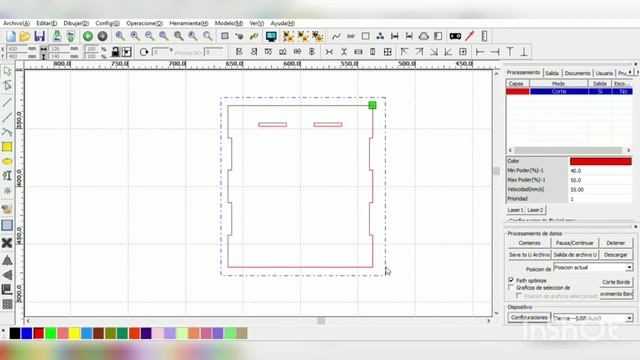Switch to the Salida tab
Image resolution: width=640 pixels, height=360 pixels.
[x=552, y=73]
